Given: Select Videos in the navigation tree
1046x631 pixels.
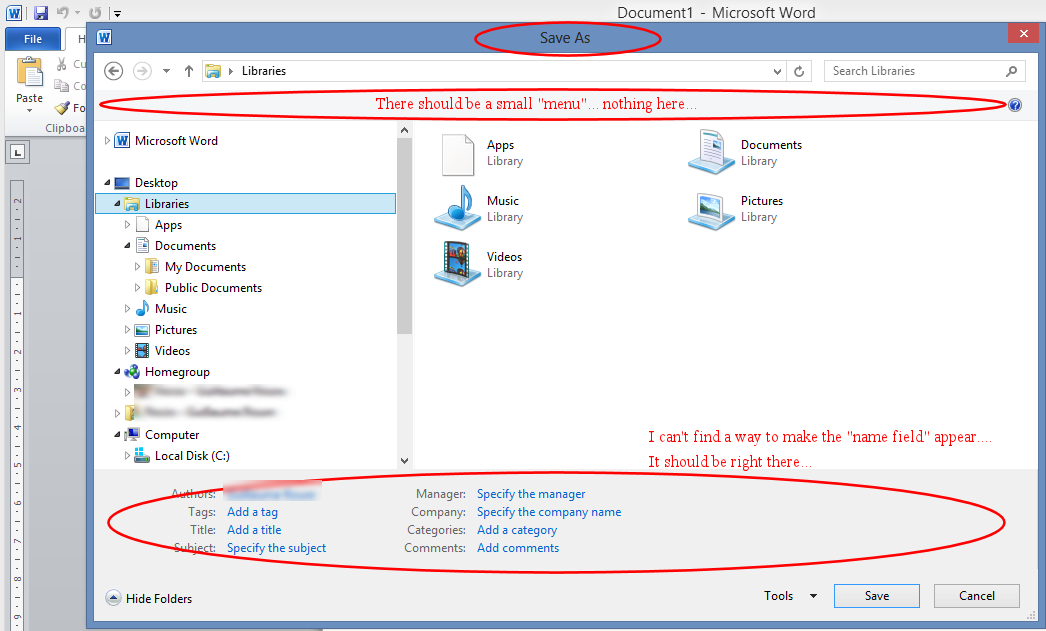Looking at the screenshot, I should (172, 351).
